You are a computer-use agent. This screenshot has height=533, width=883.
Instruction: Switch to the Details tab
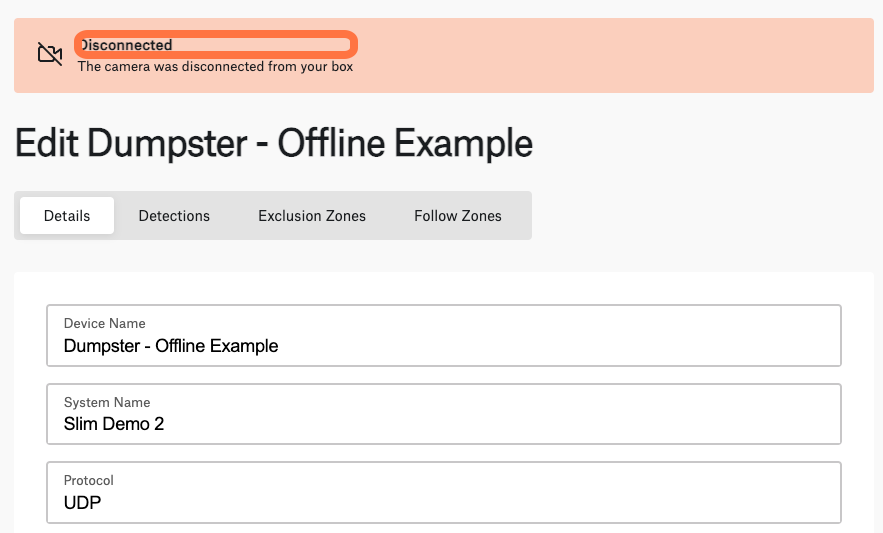[67, 216]
